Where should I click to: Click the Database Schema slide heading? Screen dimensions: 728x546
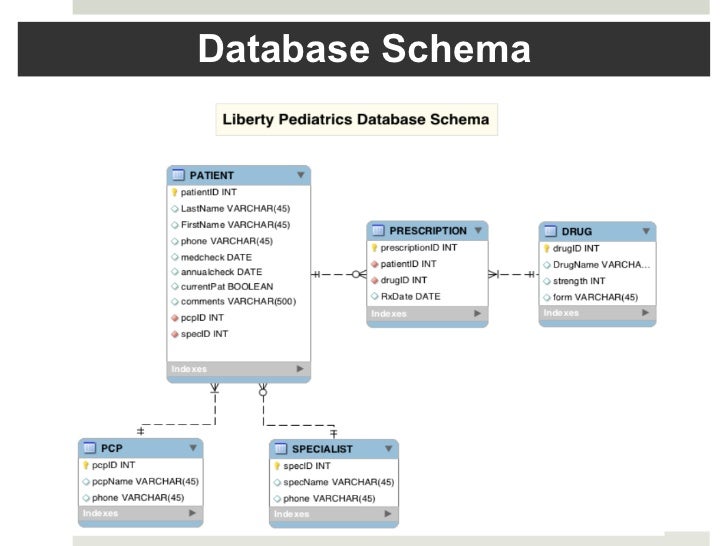(364, 49)
